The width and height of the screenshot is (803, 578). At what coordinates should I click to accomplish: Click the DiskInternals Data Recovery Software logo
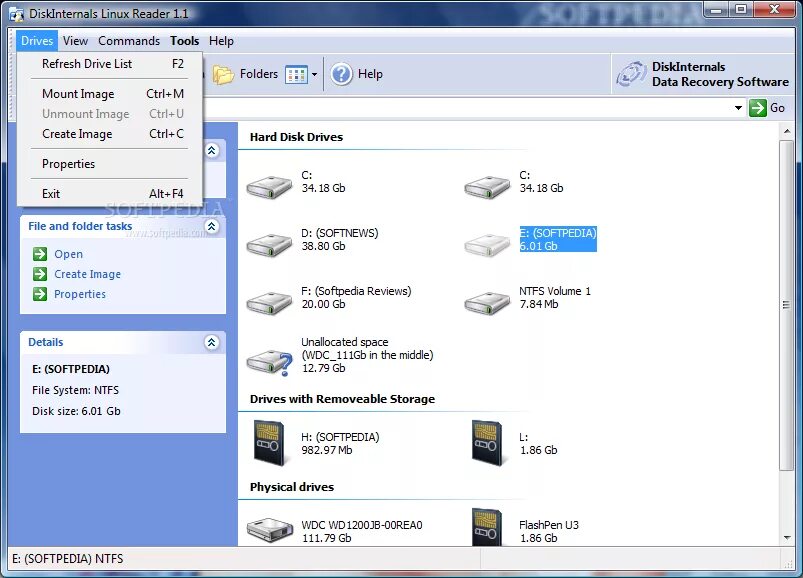coord(631,74)
